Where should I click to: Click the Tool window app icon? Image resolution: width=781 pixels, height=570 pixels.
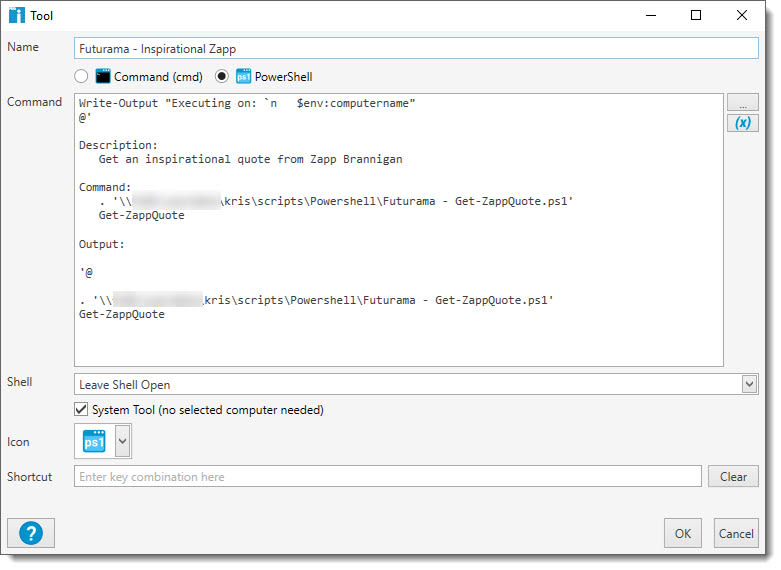coord(16,15)
